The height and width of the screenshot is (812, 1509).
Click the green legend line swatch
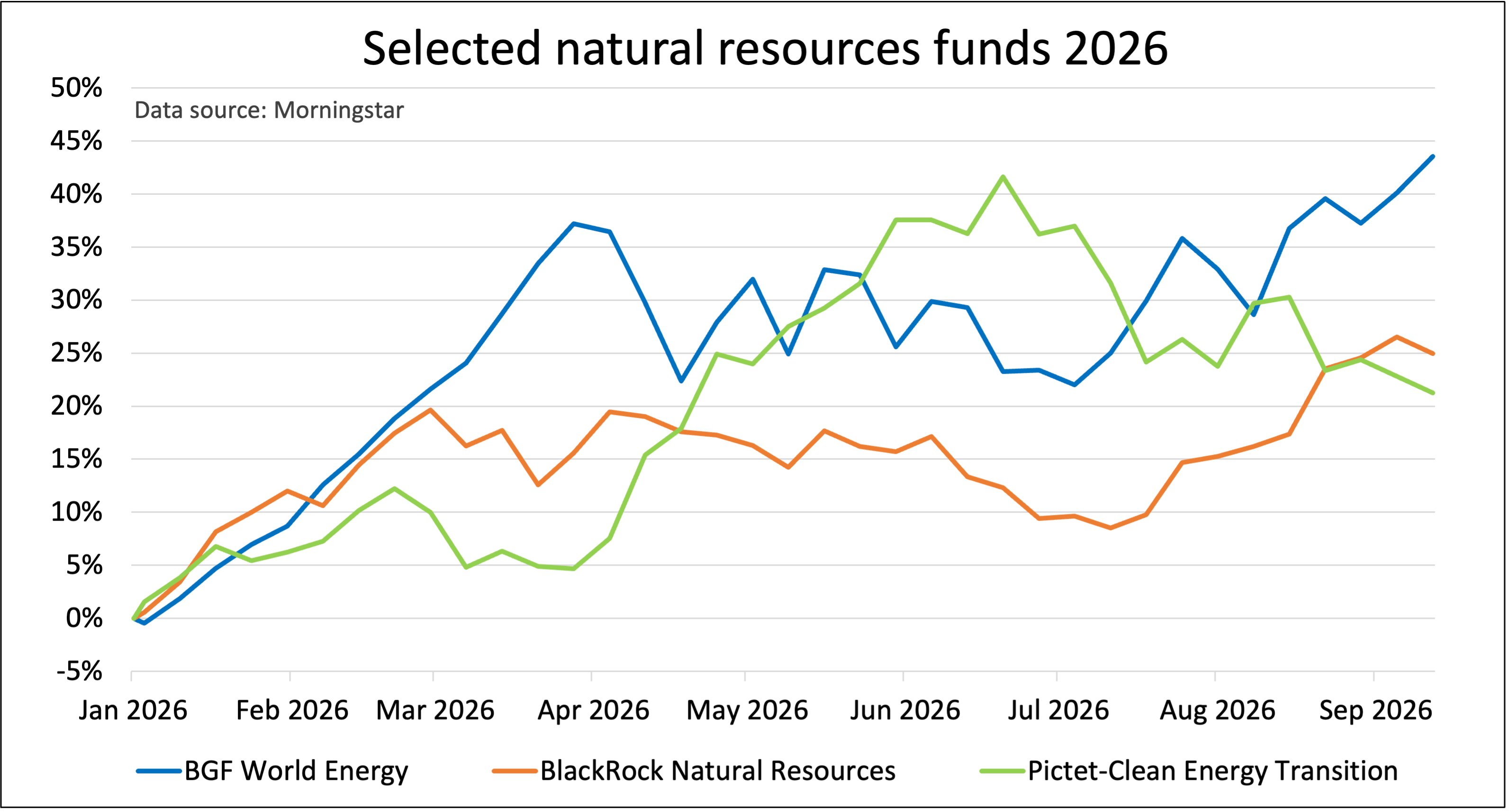pos(1003,772)
